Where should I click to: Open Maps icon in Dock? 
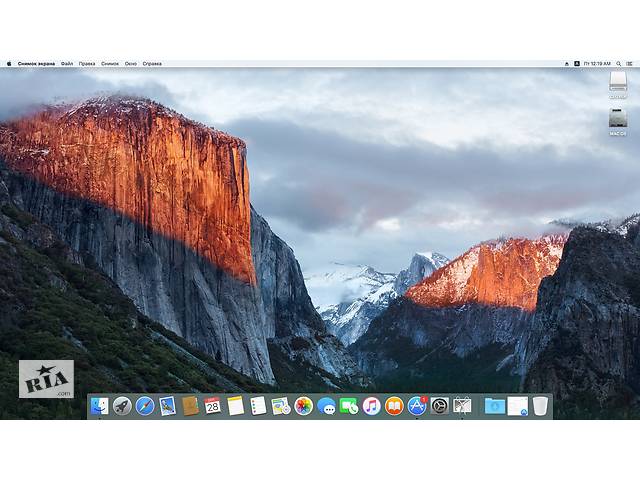[281, 406]
